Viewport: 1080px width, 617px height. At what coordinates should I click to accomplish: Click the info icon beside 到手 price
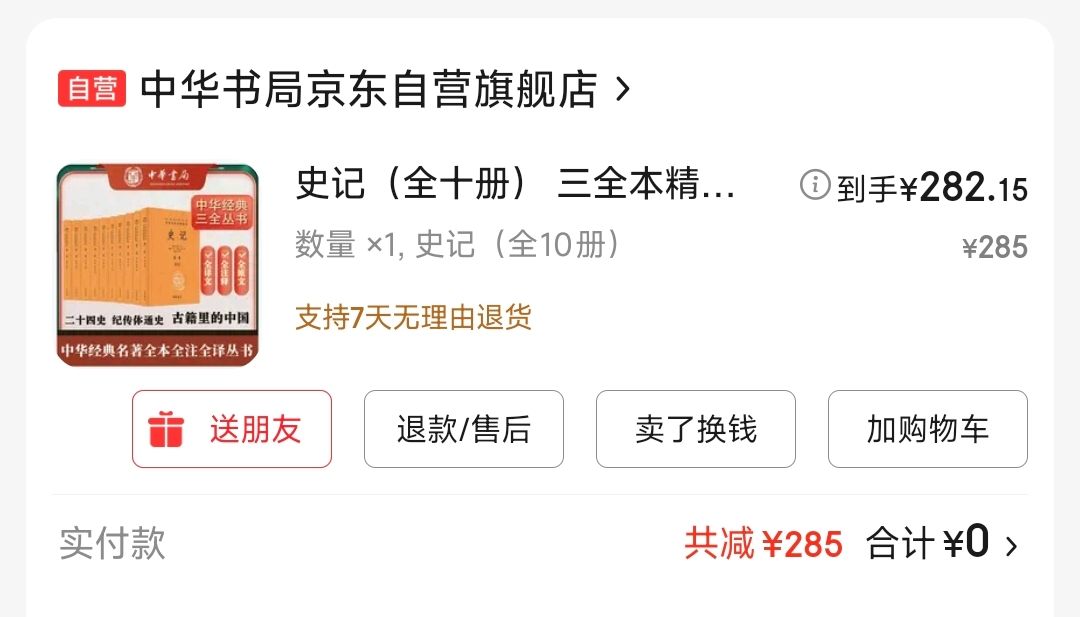tap(815, 185)
